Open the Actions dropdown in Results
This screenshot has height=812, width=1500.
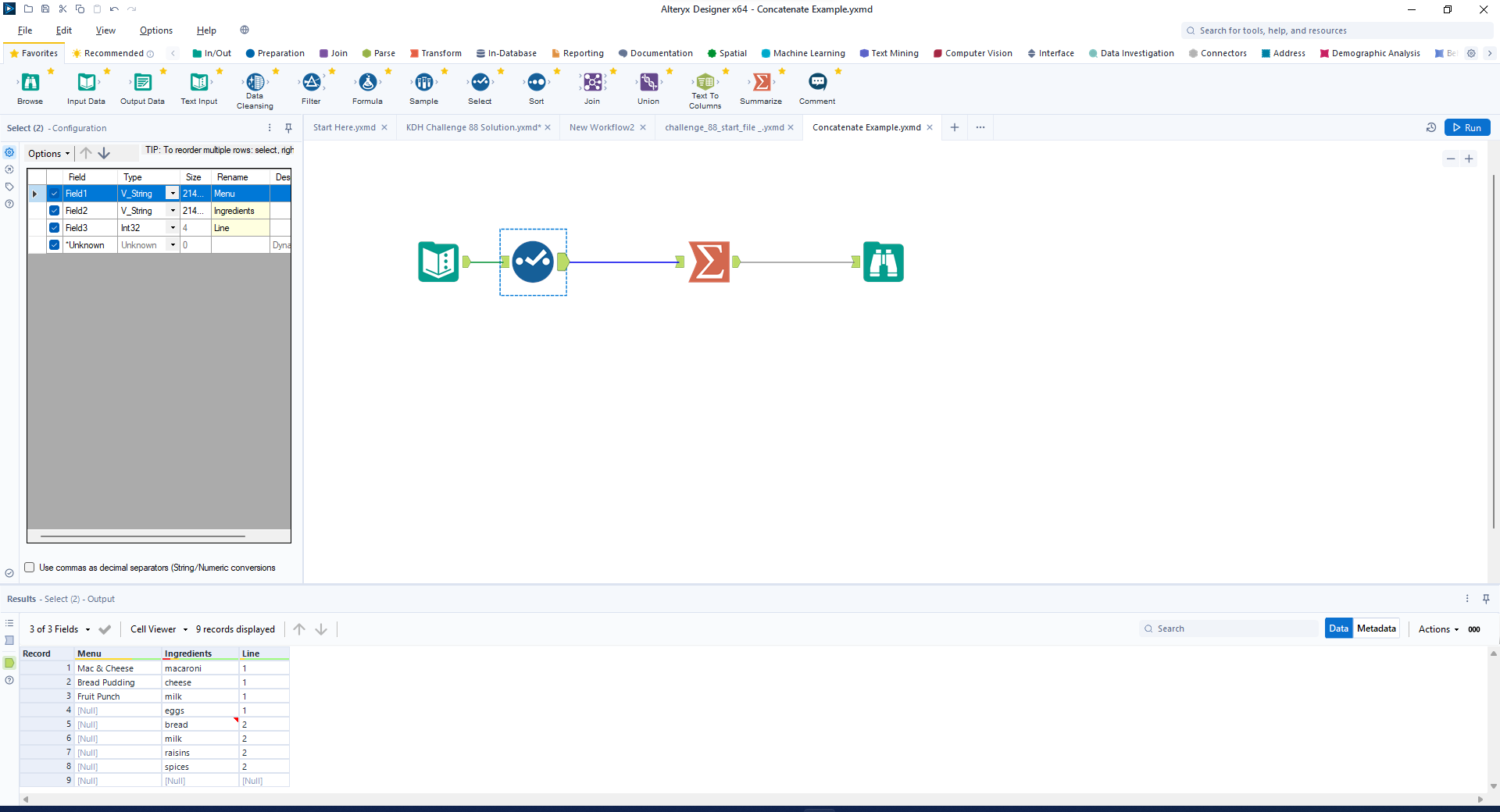coord(1439,629)
